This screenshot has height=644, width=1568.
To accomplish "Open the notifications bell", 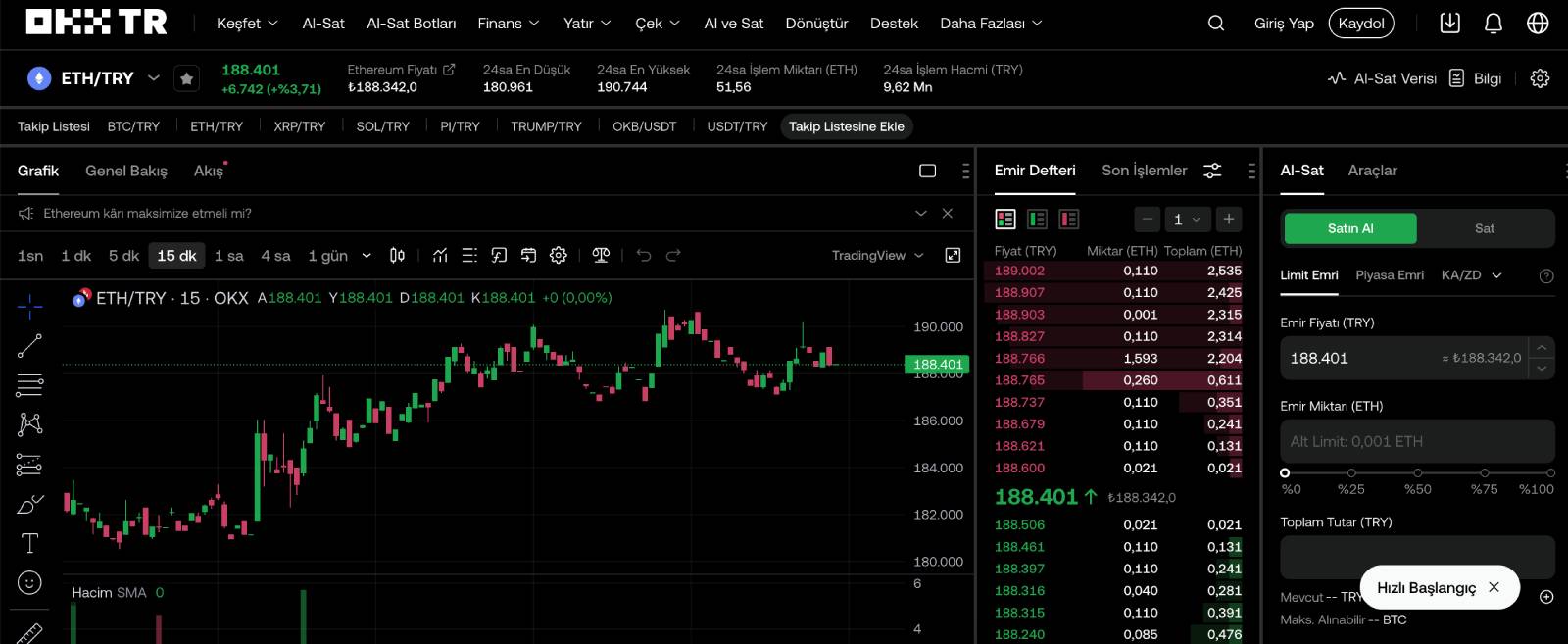I will 1494,23.
